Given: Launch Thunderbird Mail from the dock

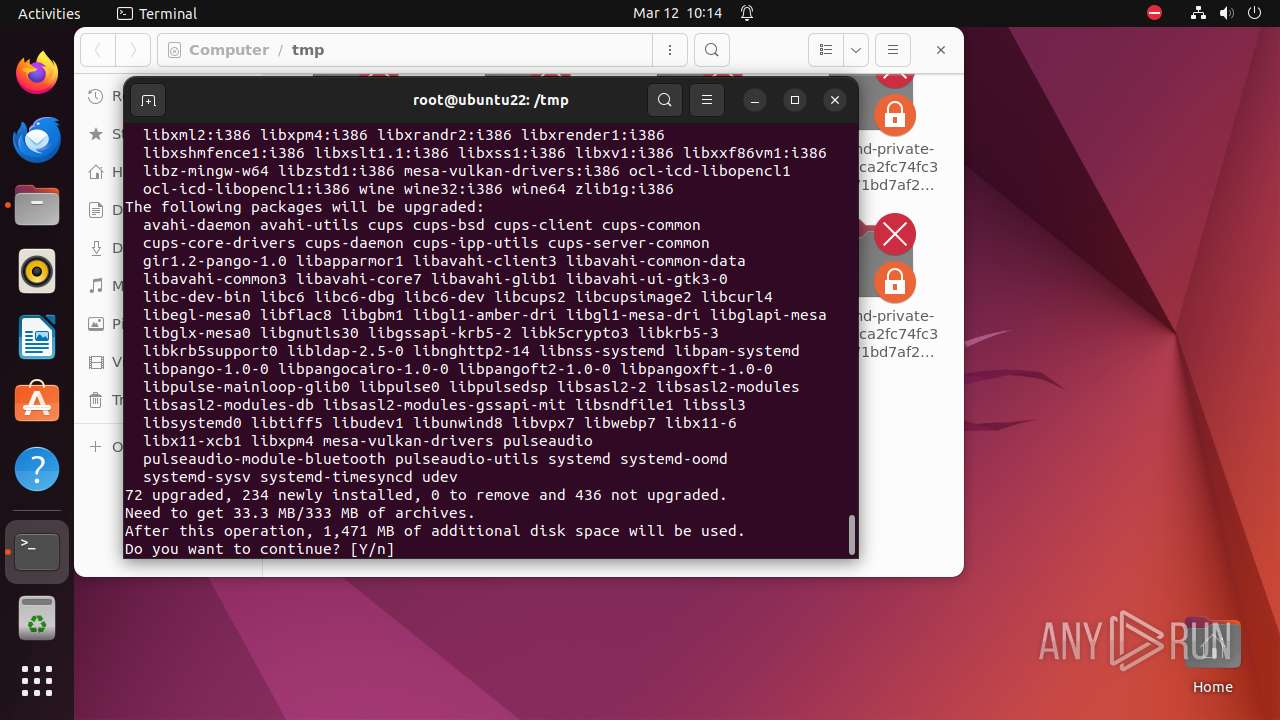Looking at the screenshot, I should 37,139.
